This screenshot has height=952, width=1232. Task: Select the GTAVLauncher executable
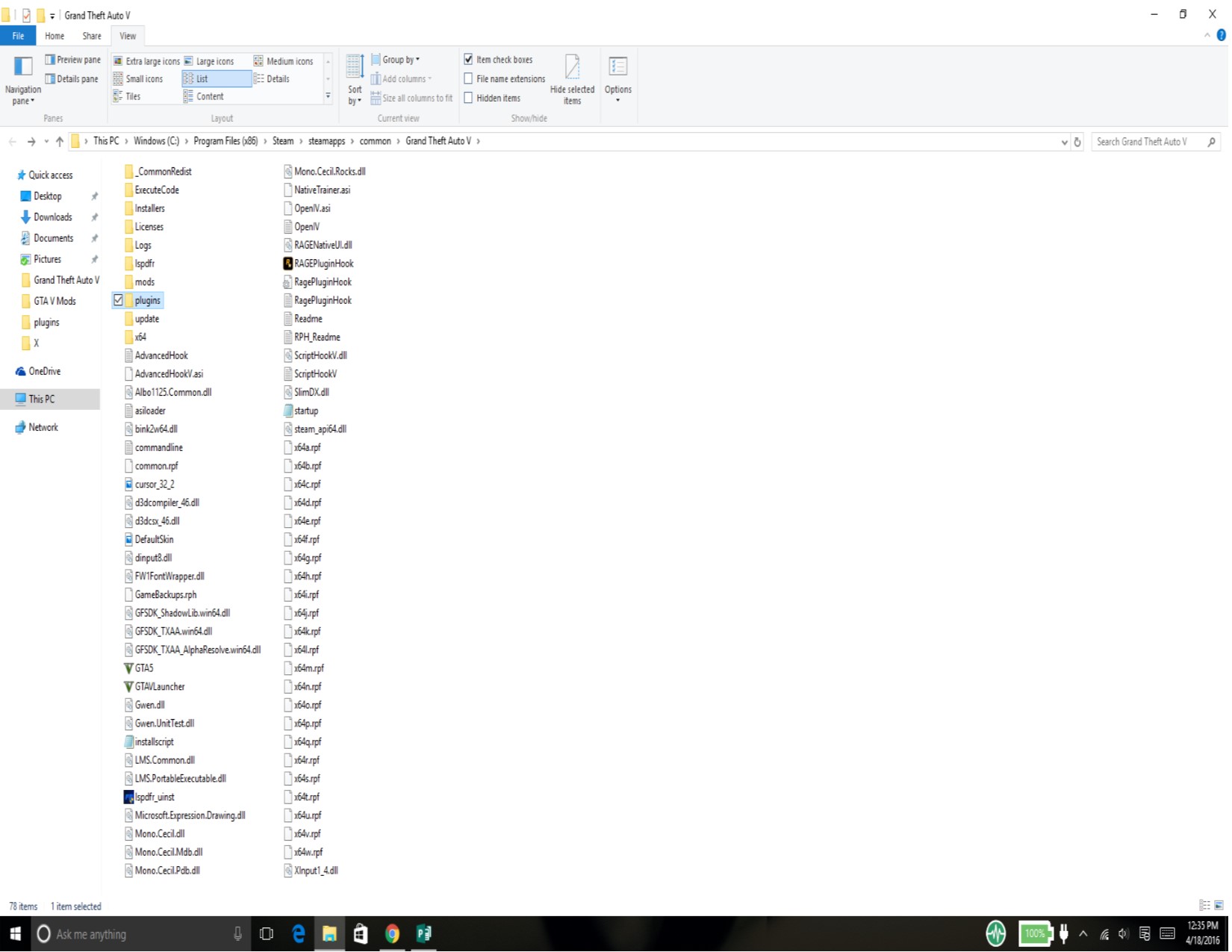point(159,687)
